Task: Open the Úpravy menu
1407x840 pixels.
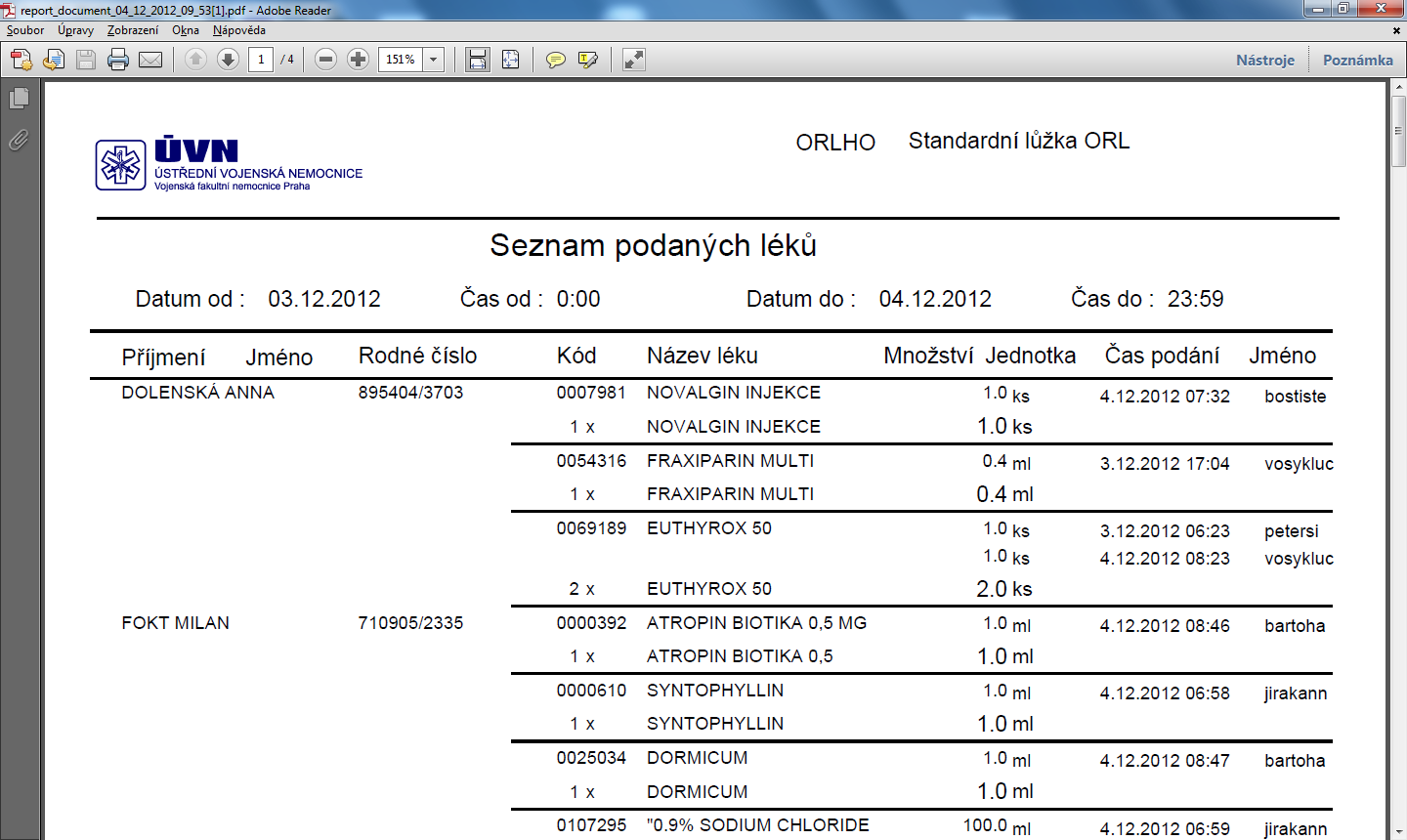Action: [75, 30]
